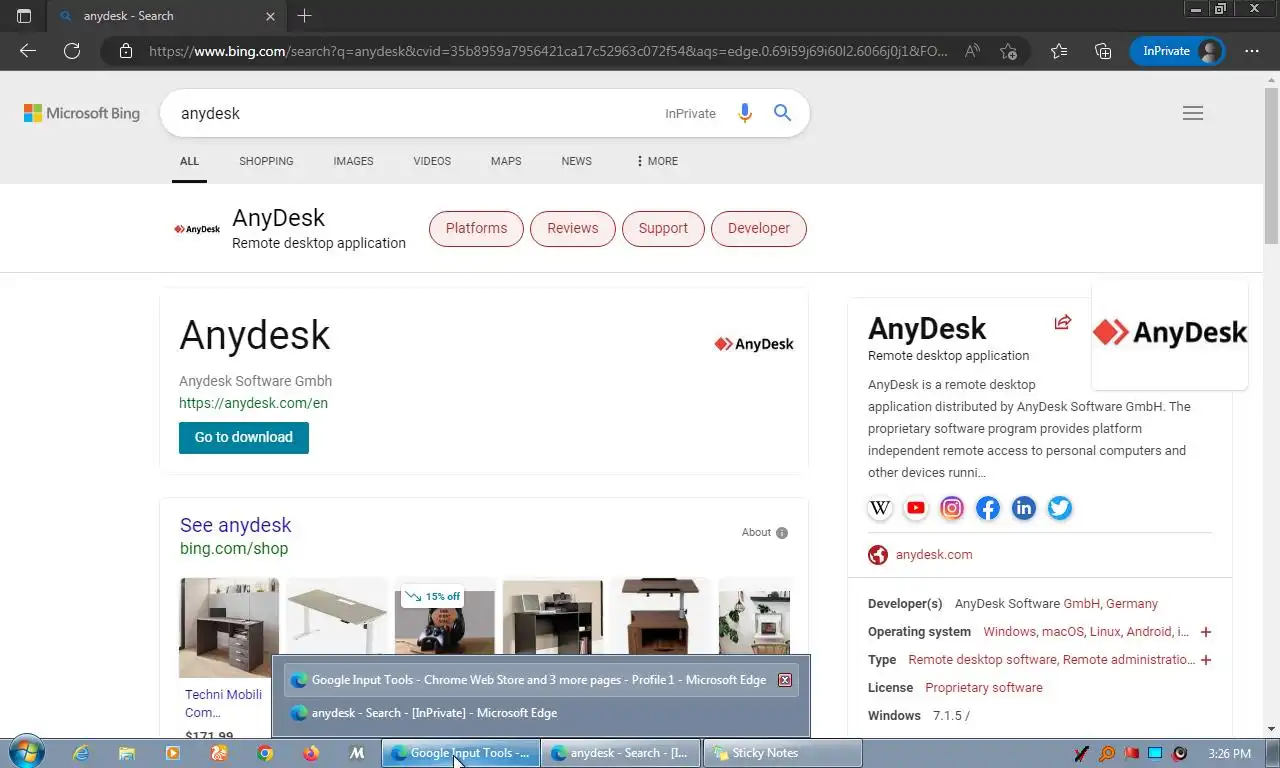Click the Bing search magnifier icon
This screenshot has height=768, width=1280.
(x=782, y=113)
